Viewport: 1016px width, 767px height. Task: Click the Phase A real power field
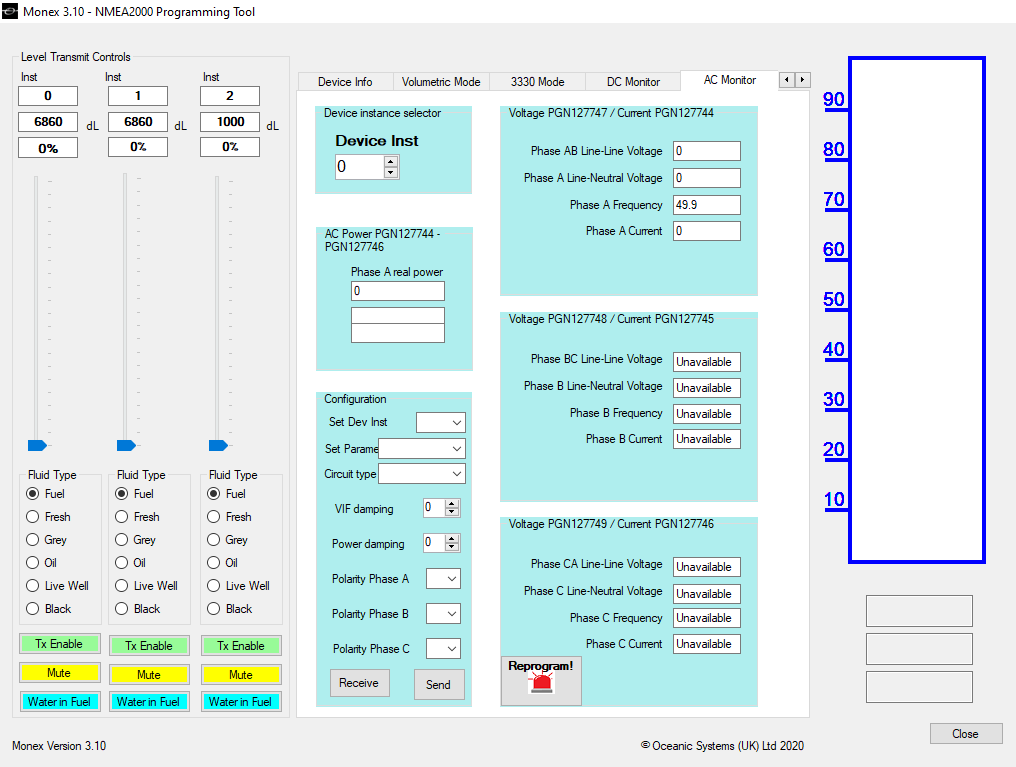tap(398, 291)
